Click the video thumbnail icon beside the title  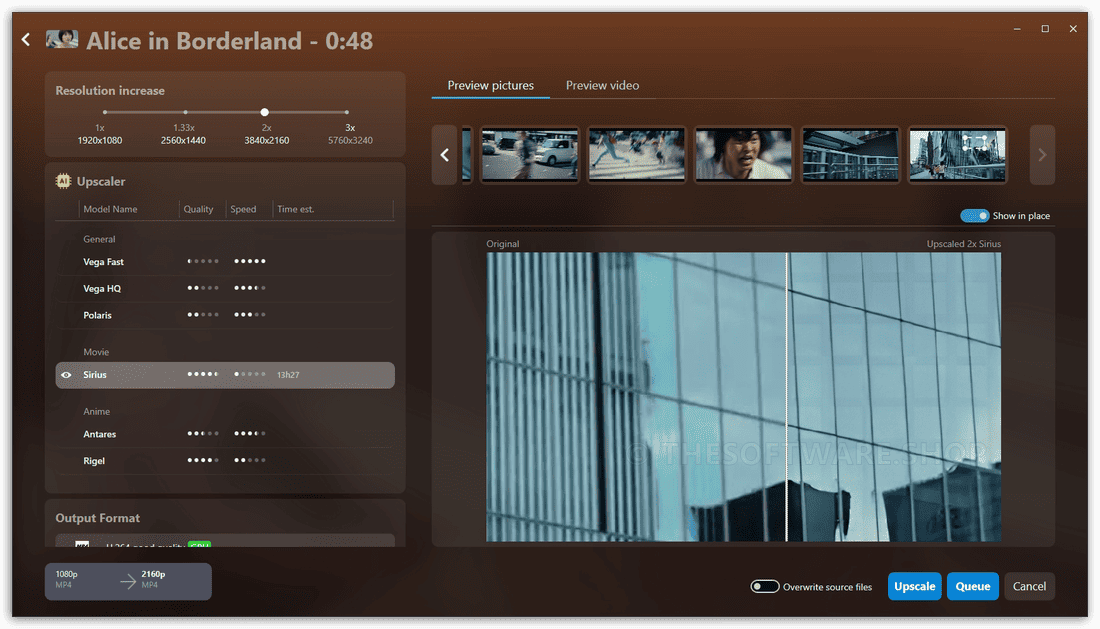click(62, 39)
